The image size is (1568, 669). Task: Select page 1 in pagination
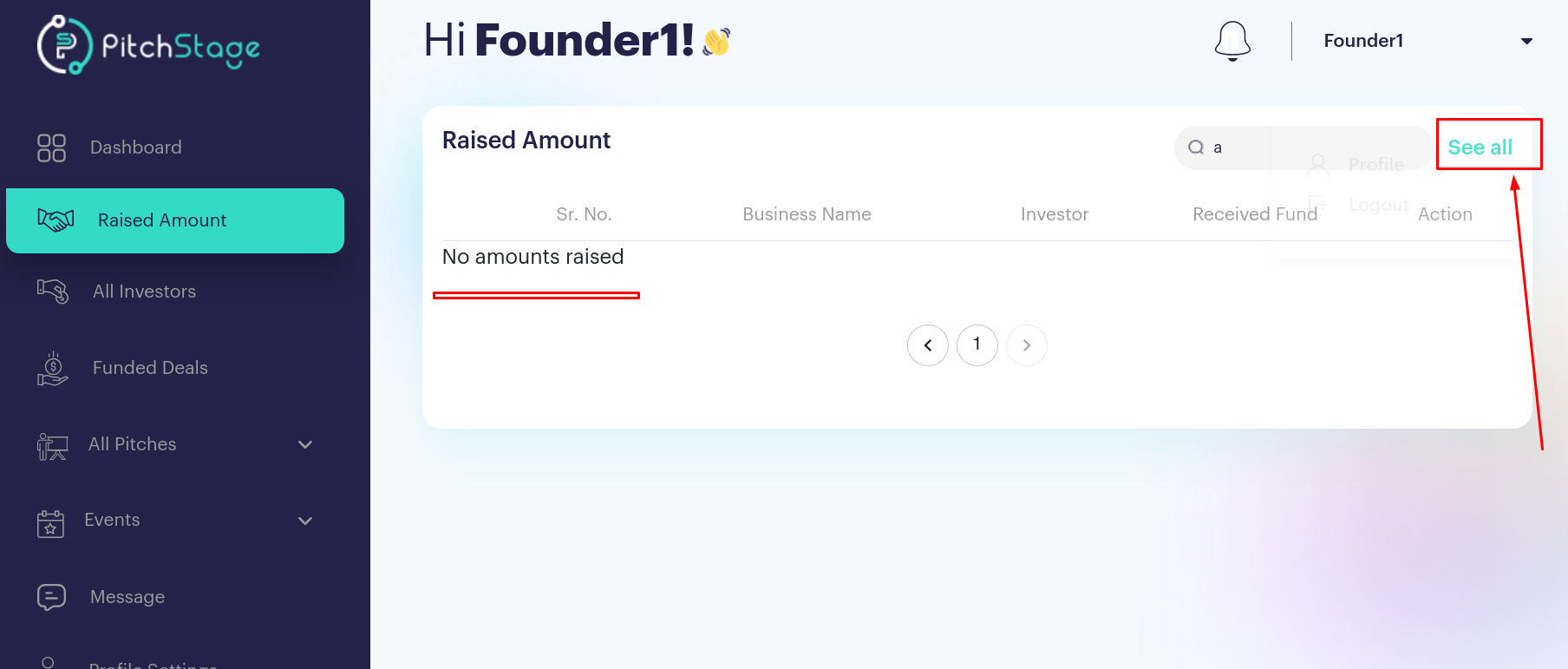[x=977, y=345]
